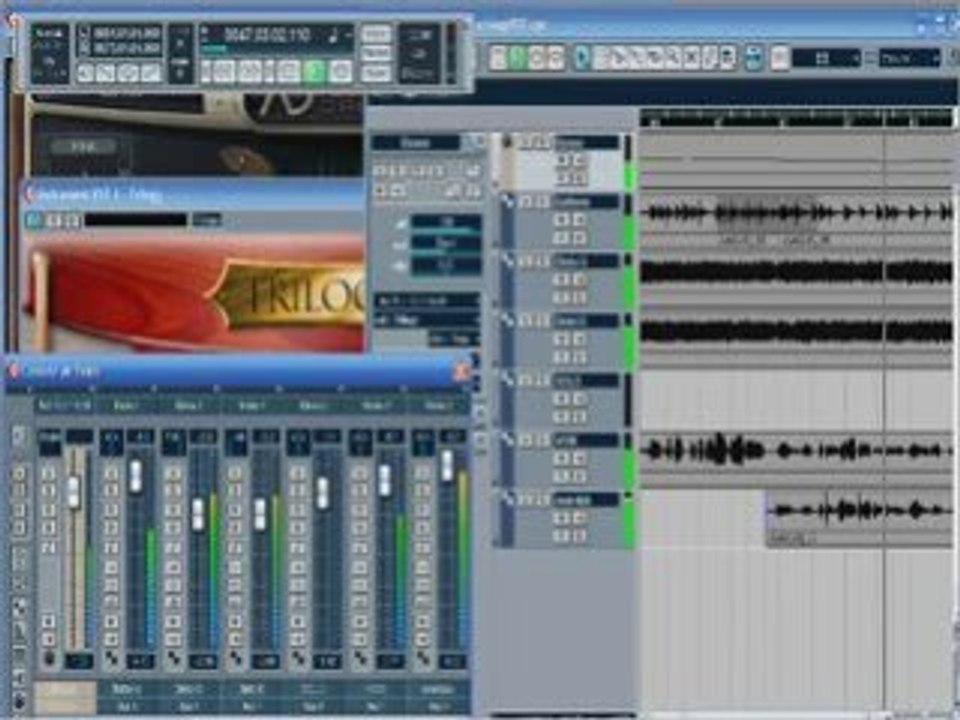Click the level value under the third mixer fader
The height and width of the screenshot is (720, 960).
(203, 661)
